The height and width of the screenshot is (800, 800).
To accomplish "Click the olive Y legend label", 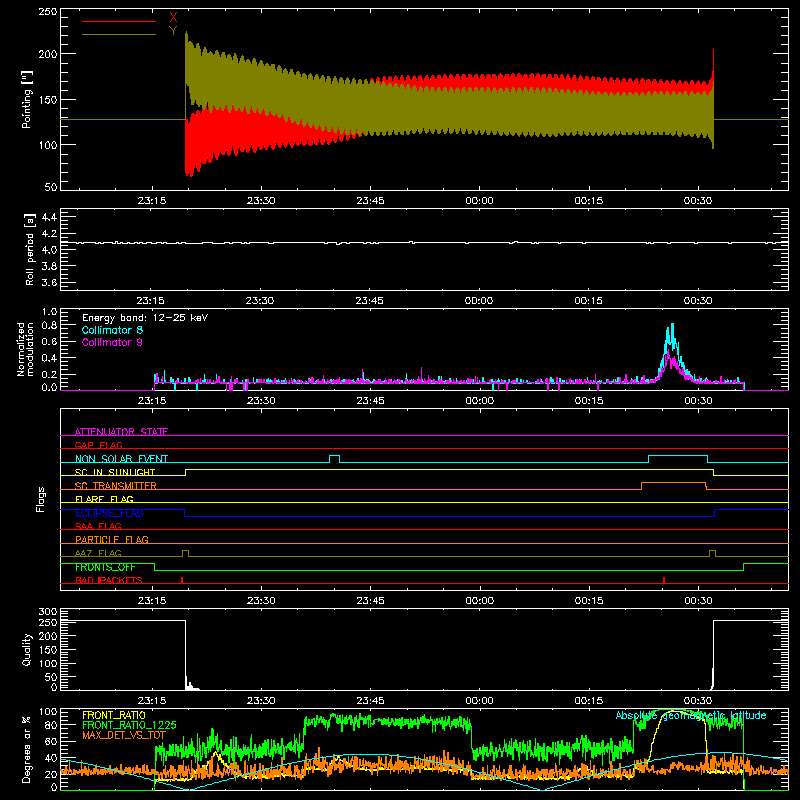I will click(173, 31).
